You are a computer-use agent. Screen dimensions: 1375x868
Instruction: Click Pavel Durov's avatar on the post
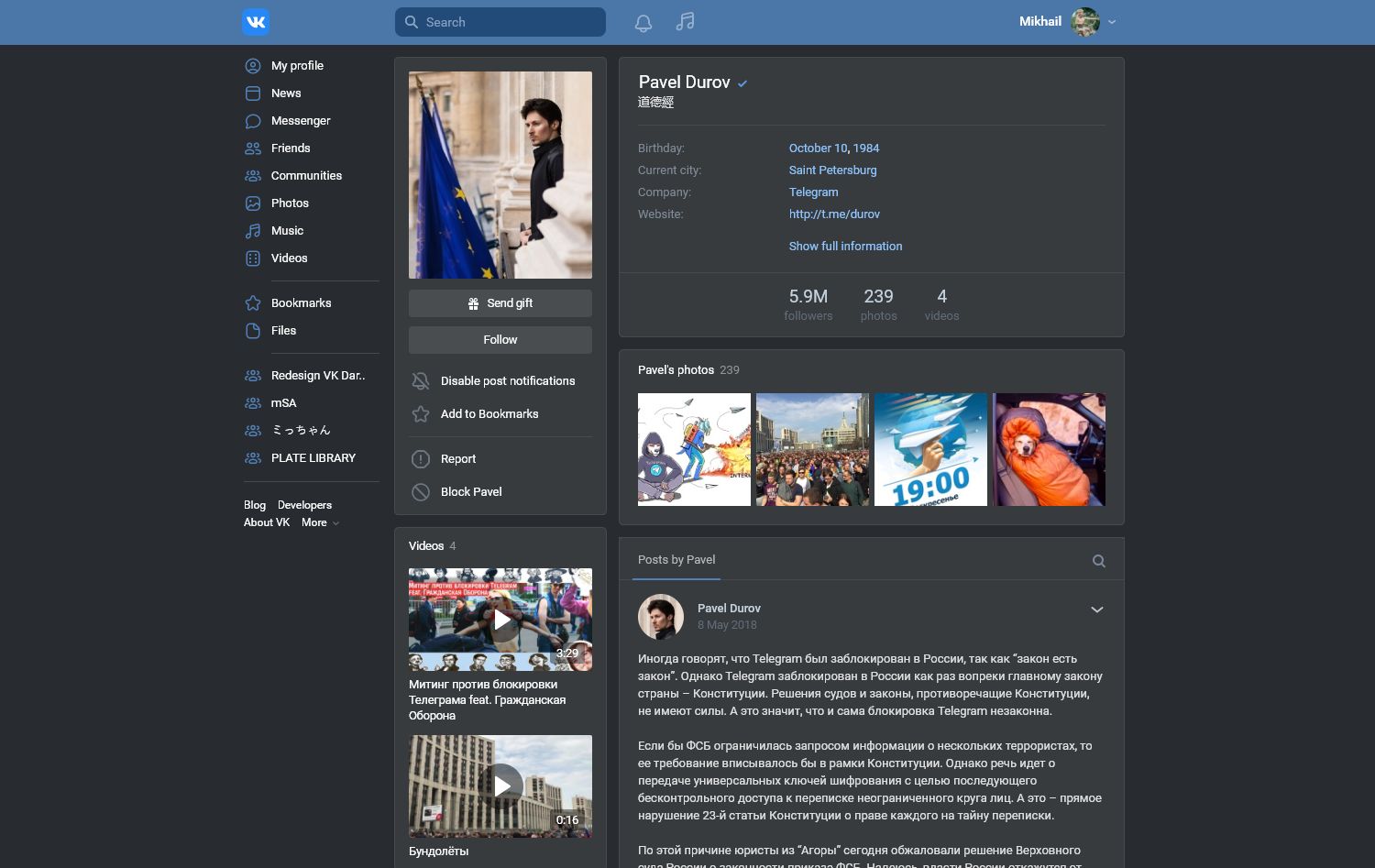[x=661, y=617]
